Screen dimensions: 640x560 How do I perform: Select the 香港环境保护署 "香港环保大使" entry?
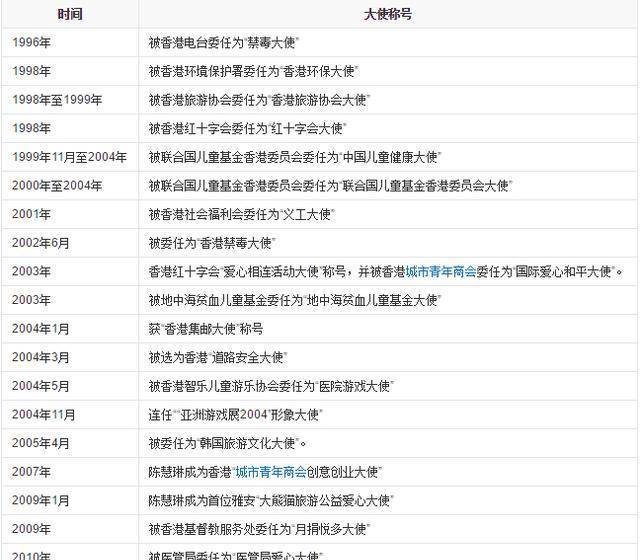pyautogui.click(x=253, y=71)
